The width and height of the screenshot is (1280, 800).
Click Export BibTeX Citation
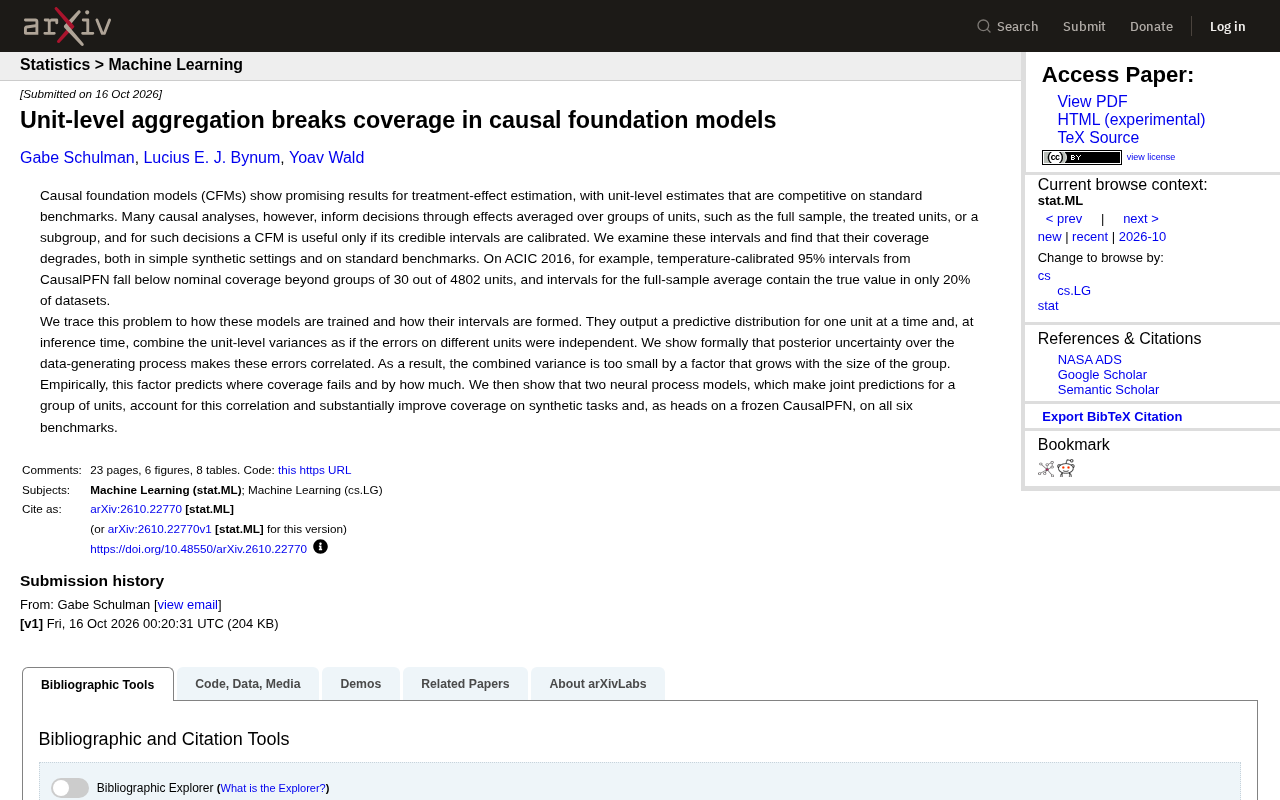click(x=1112, y=417)
